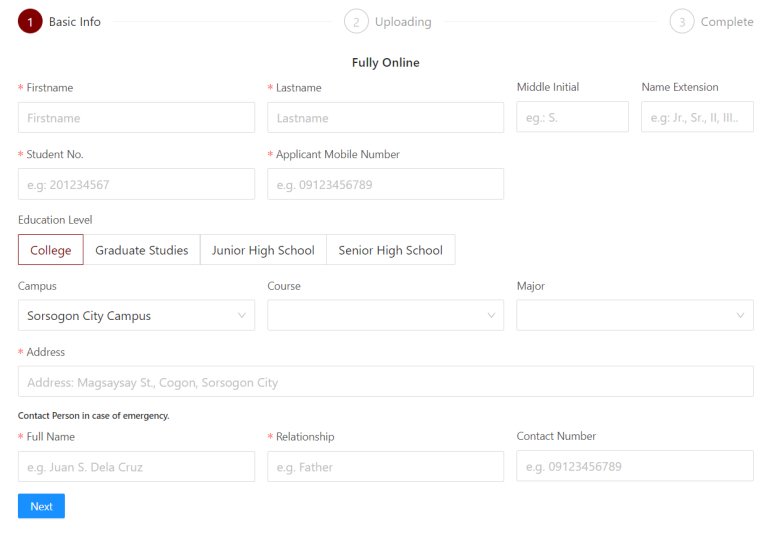Click the step 2 Uploading circle icon

click(355, 21)
